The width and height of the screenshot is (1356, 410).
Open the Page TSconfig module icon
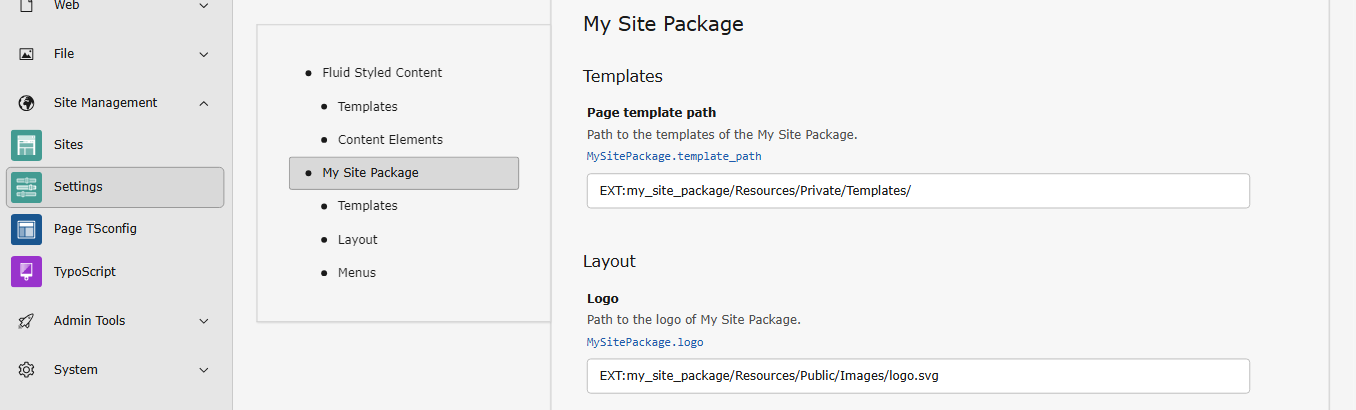point(27,229)
